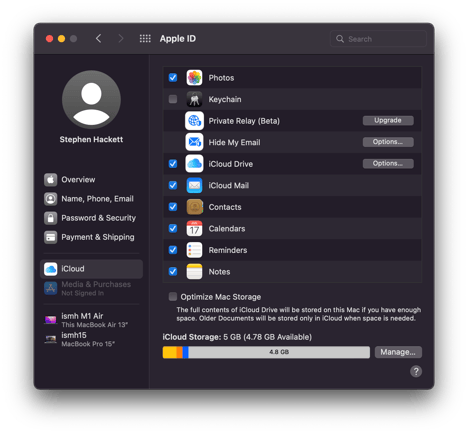Click the Contacts book icon
Screen dimensions: 468x434
point(195,207)
